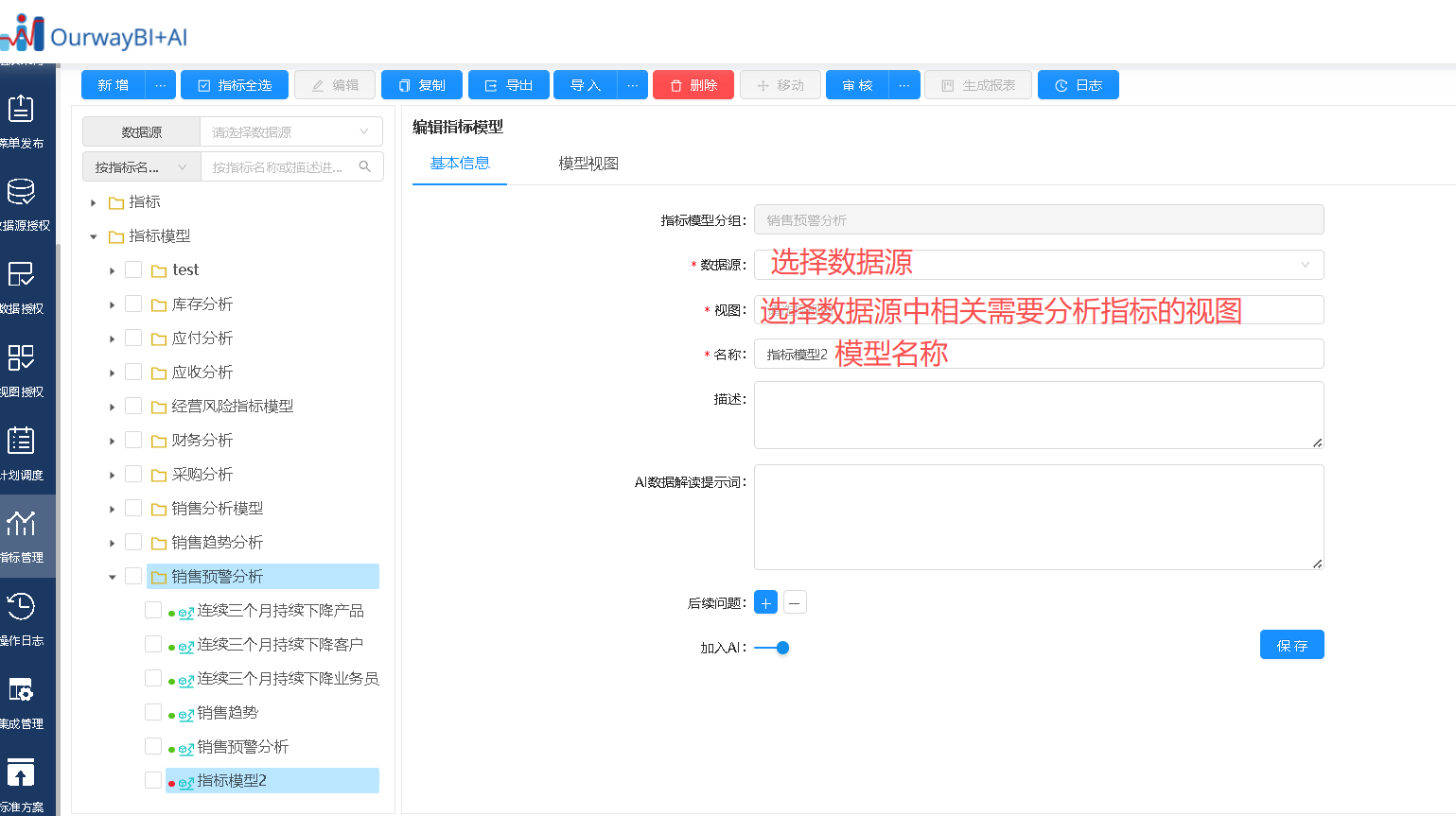Switch to the 模型视图 tab

point(588,164)
